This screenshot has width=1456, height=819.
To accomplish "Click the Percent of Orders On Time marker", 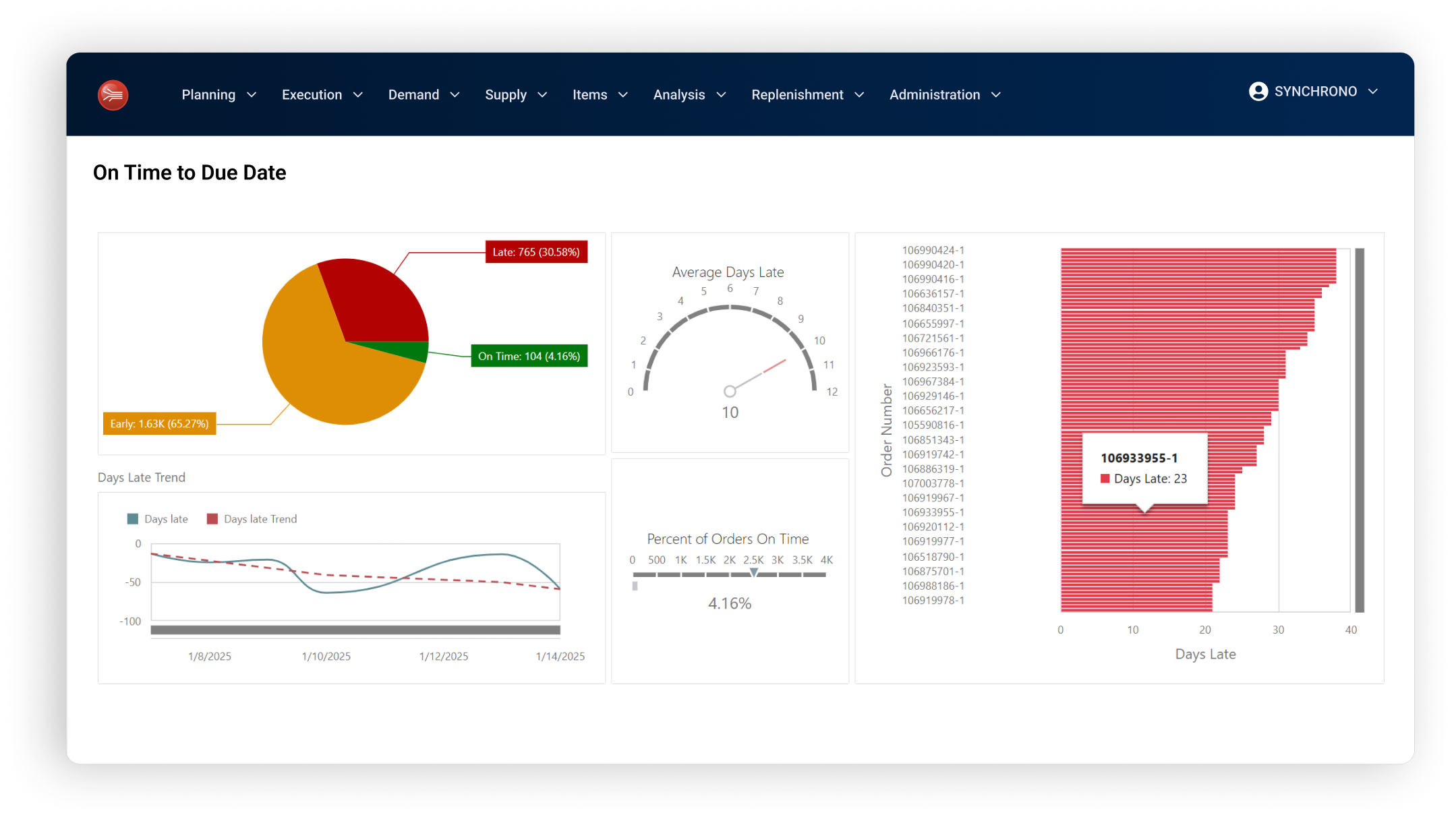I will tap(754, 573).
